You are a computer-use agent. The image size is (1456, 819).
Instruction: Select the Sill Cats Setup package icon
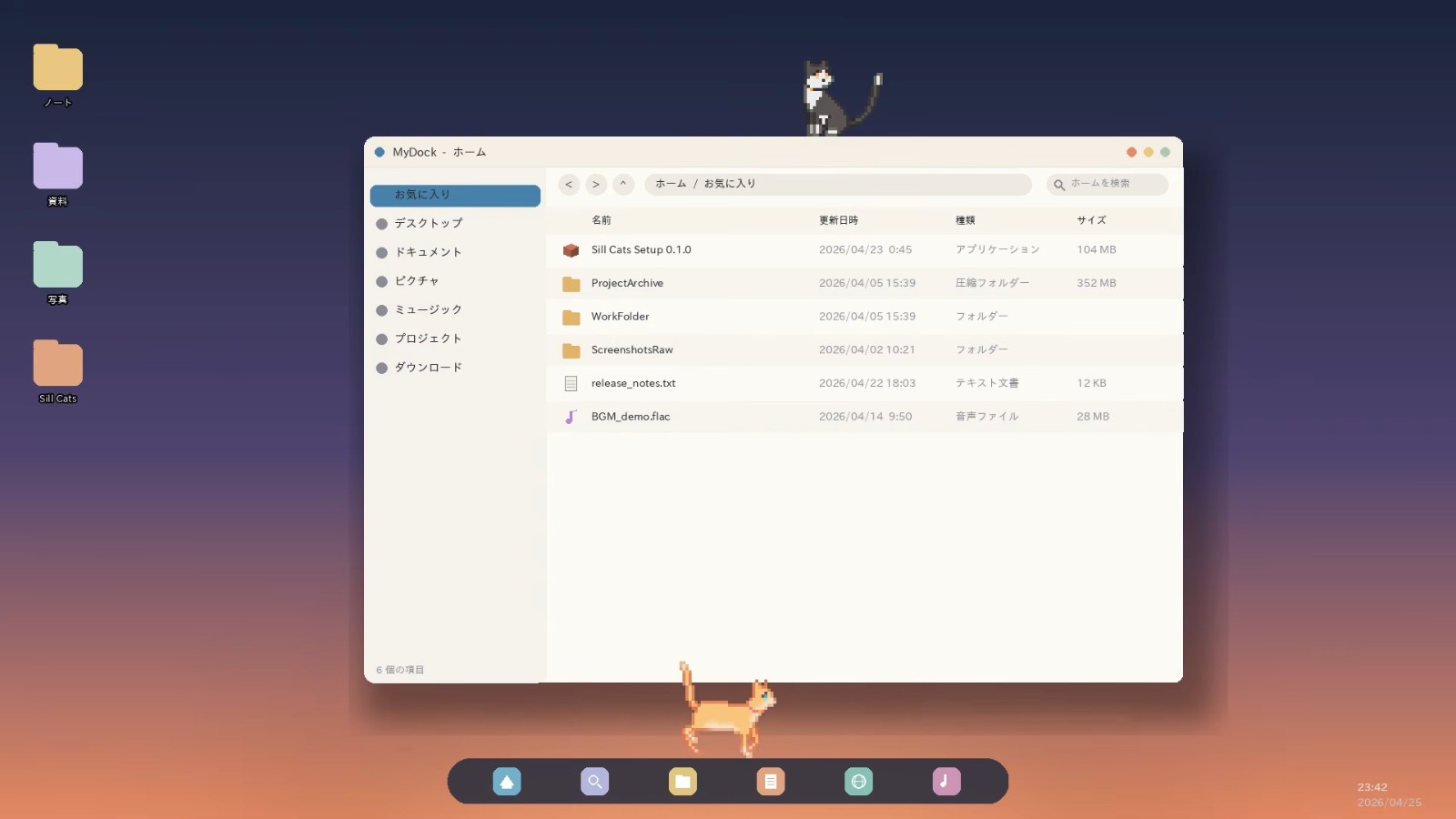[571, 250]
